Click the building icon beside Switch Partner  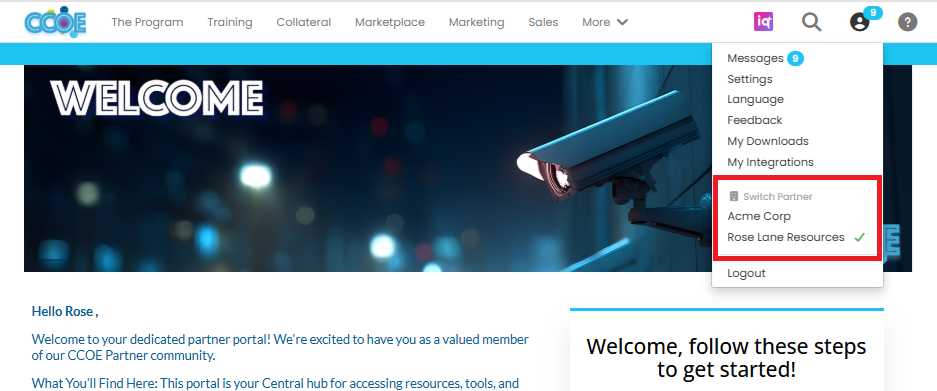tap(734, 196)
